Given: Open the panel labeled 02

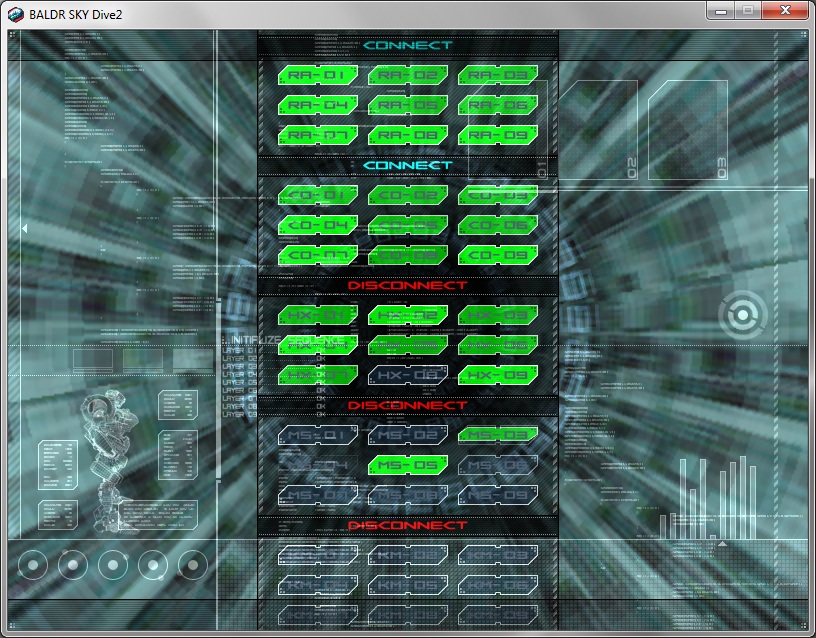Looking at the screenshot, I should [598, 130].
